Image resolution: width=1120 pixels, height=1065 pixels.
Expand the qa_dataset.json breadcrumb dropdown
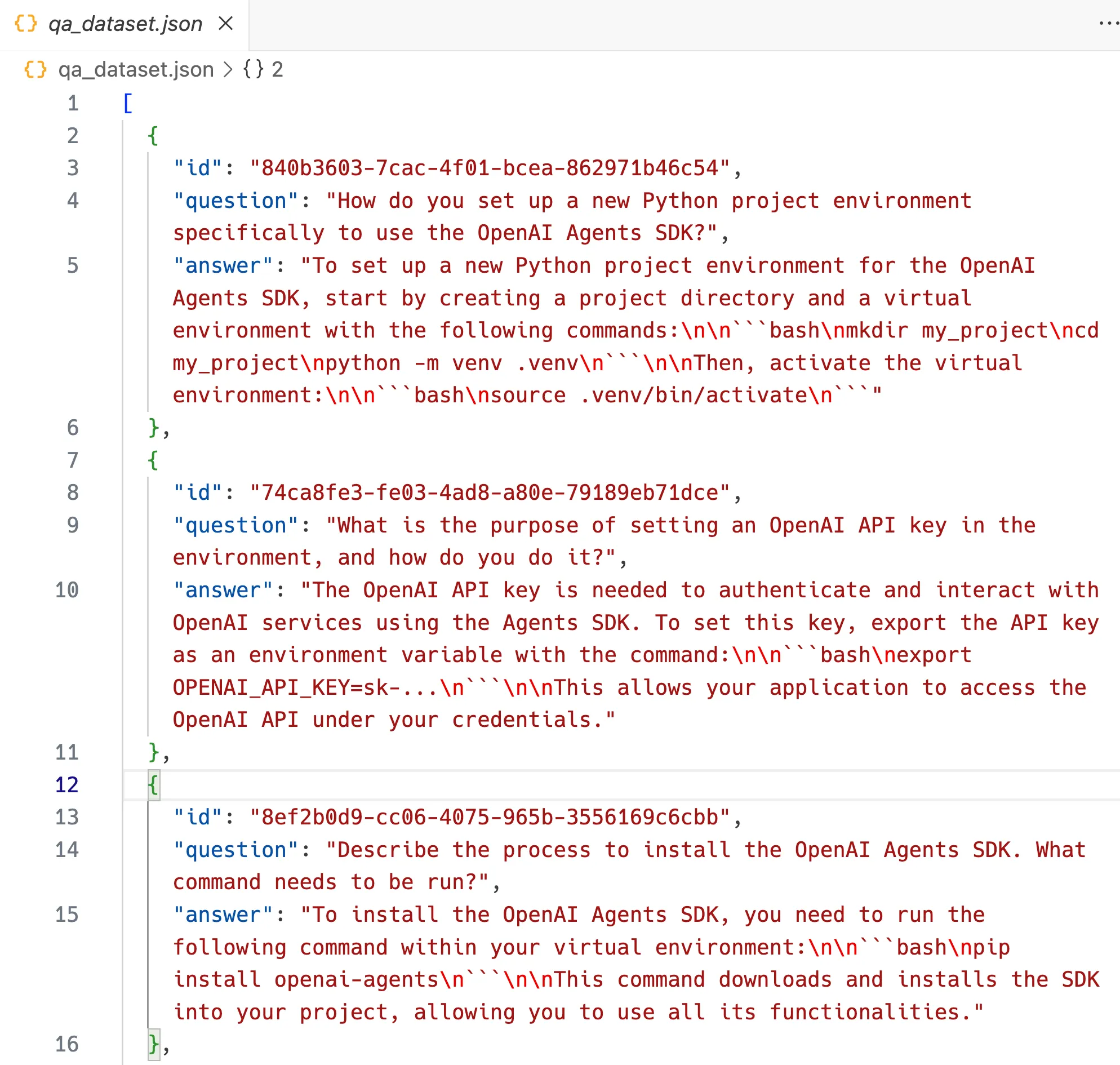(x=136, y=69)
